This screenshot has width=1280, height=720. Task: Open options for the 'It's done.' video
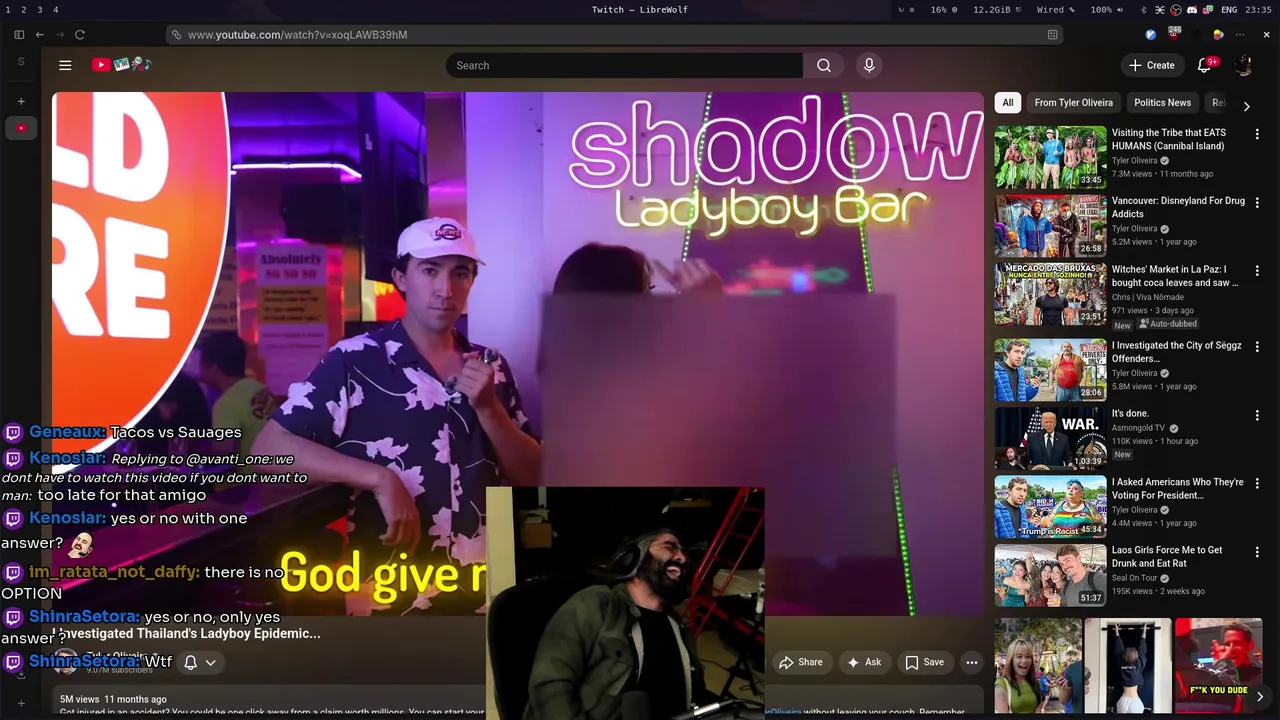[1257, 415]
